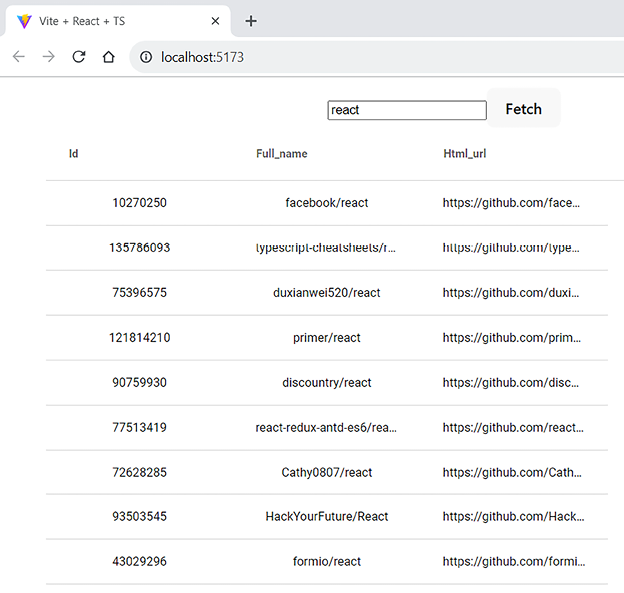This screenshot has height=593, width=624.
Task: Reload the current page
Action: pyautogui.click(x=78, y=57)
